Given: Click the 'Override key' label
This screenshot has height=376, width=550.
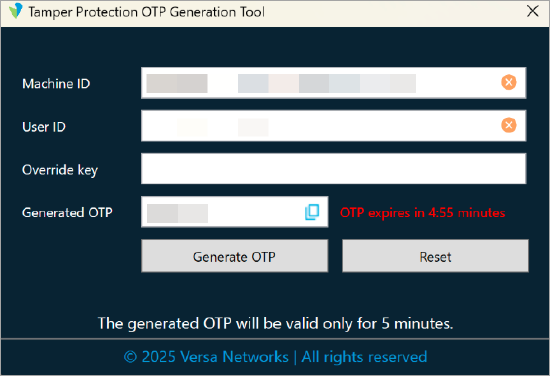Looking at the screenshot, I should (x=60, y=170).
